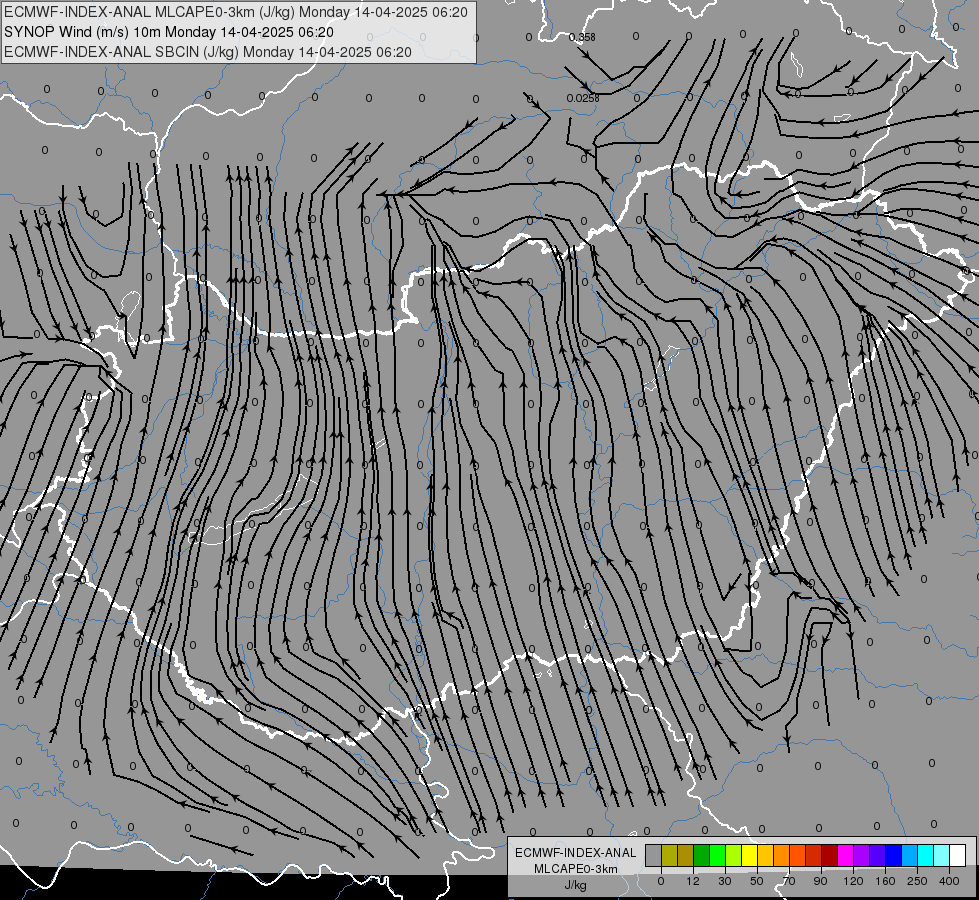Screen dimensions: 979x900
Task: Click the legend value 120
Action: click(854, 881)
